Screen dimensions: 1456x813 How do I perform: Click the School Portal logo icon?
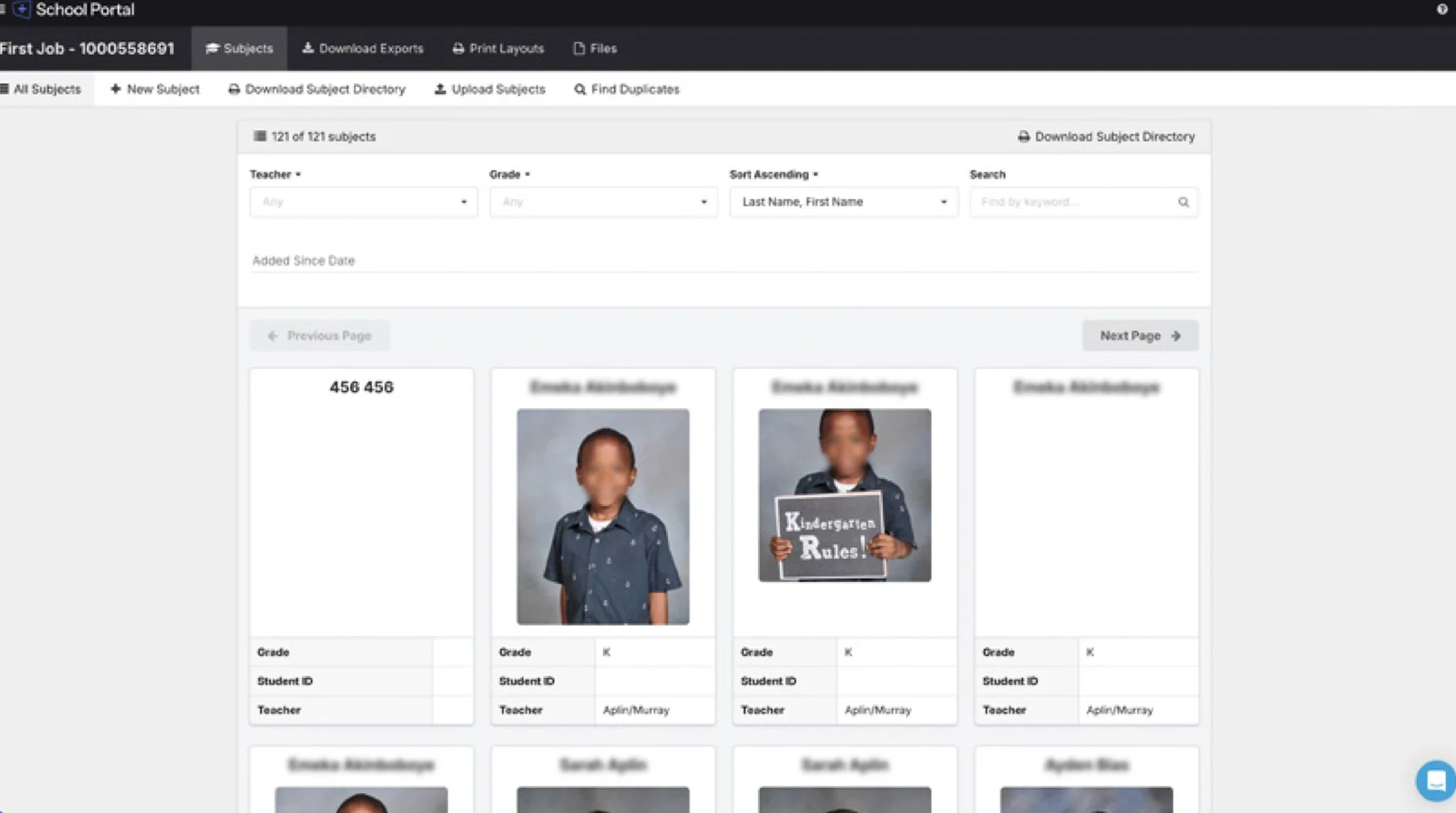(x=21, y=9)
